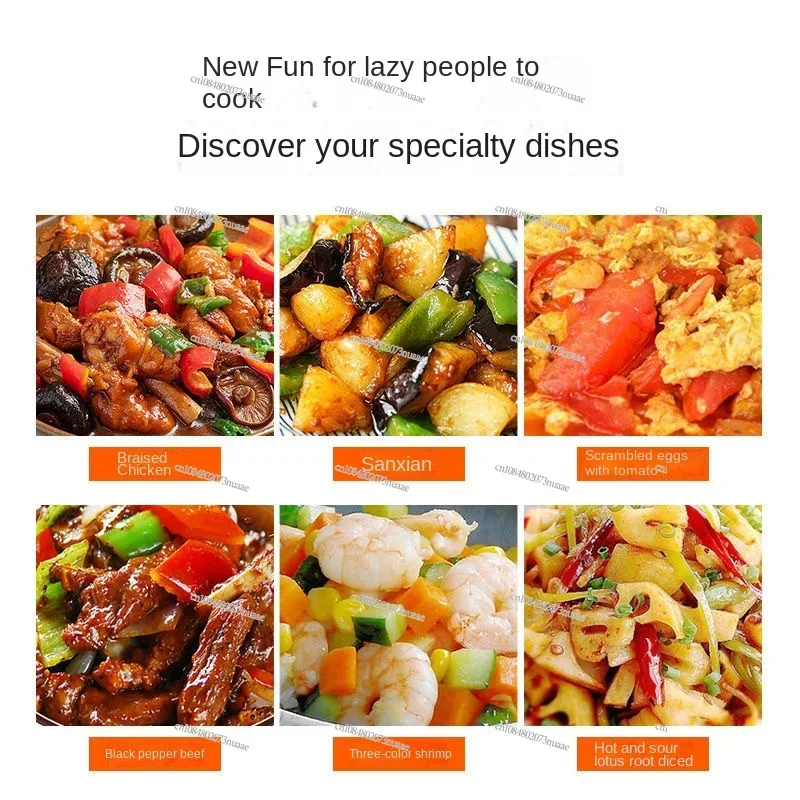Click the 'Discover your specialty dishes' heading
Image resolution: width=800 pixels, height=800 pixels.
point(398,146)
